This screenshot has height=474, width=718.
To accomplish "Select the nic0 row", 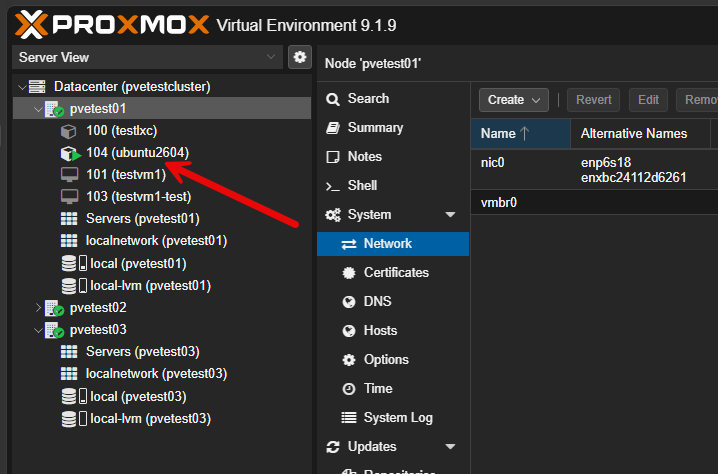I will click(594, 169).
